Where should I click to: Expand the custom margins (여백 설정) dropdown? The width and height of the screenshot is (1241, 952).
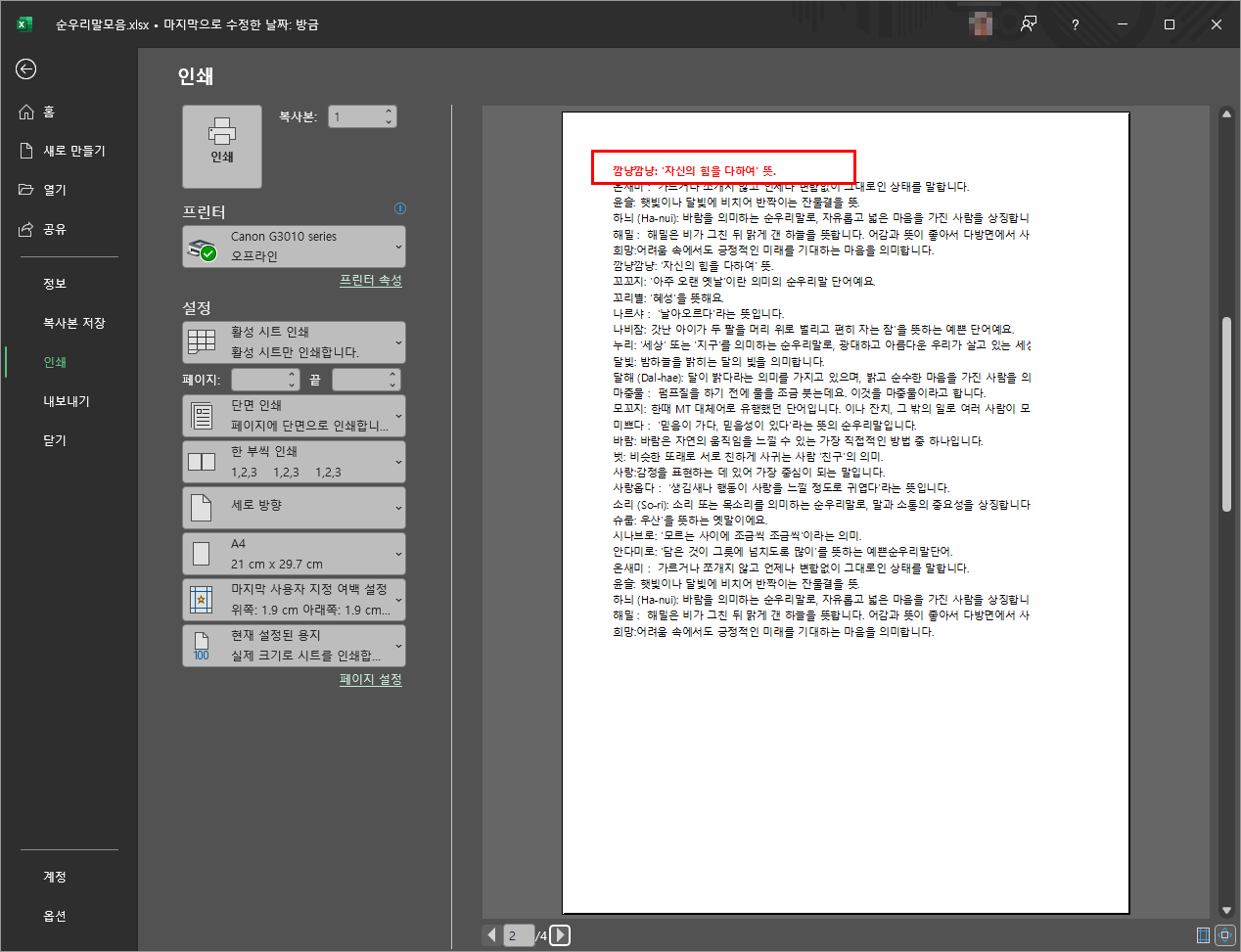pyautogui.click(x=294, y=600)
